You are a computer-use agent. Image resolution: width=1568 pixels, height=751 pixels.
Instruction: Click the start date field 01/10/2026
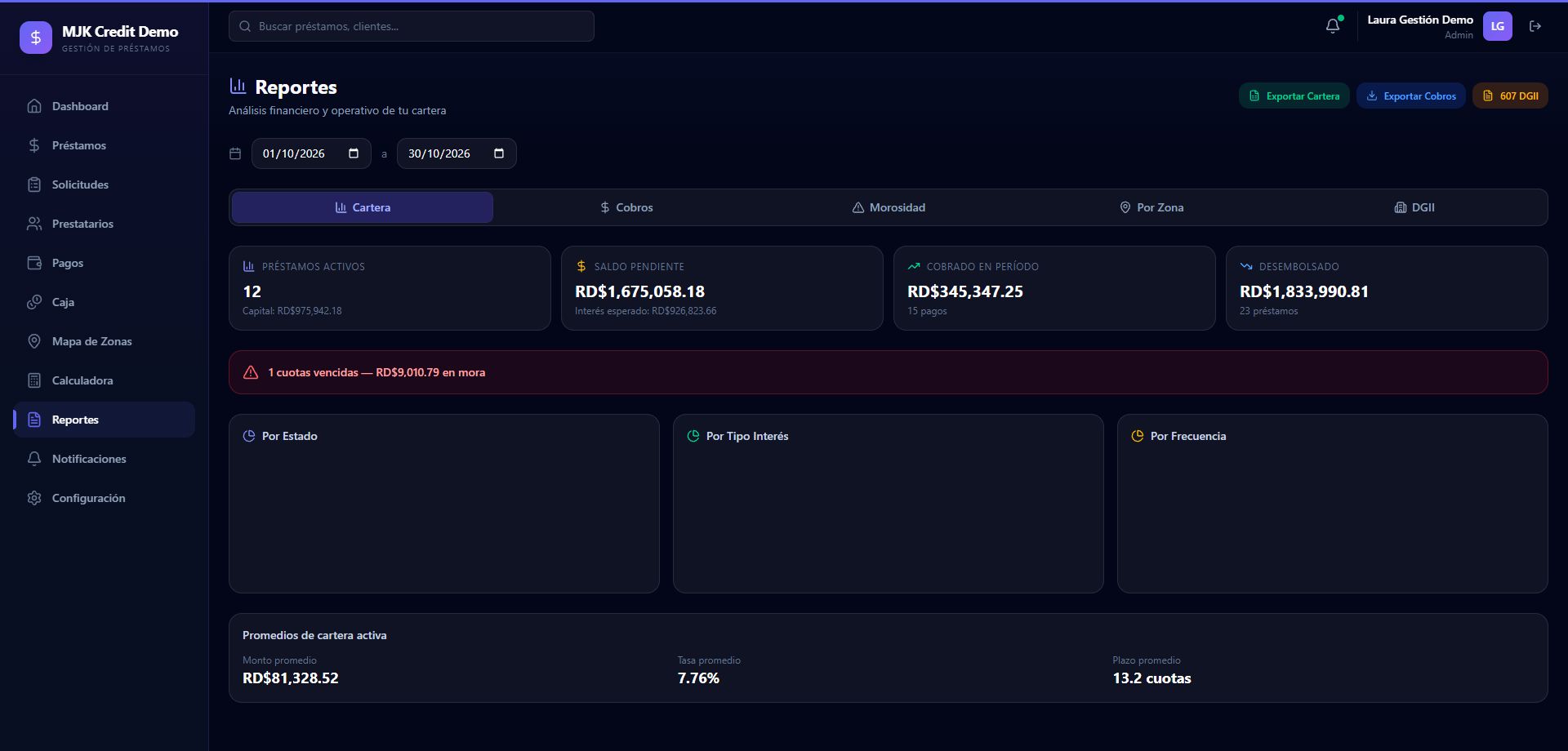pos(311,153)
